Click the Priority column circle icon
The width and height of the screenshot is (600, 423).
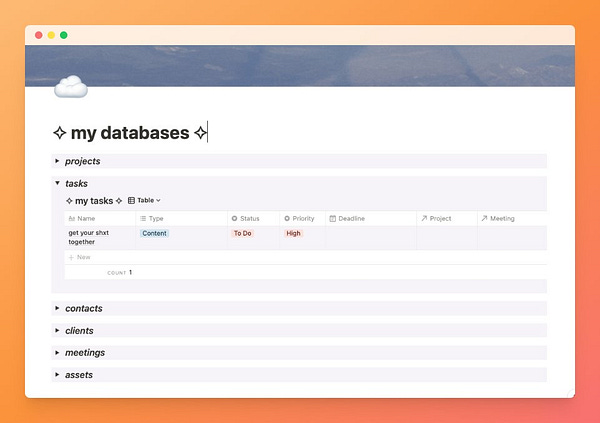pos(287,219)
